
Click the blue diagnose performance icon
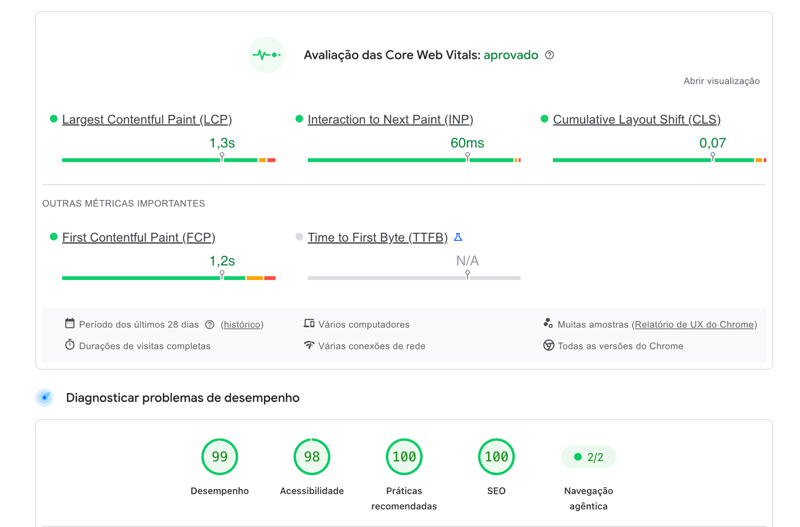tap(45, 397)
